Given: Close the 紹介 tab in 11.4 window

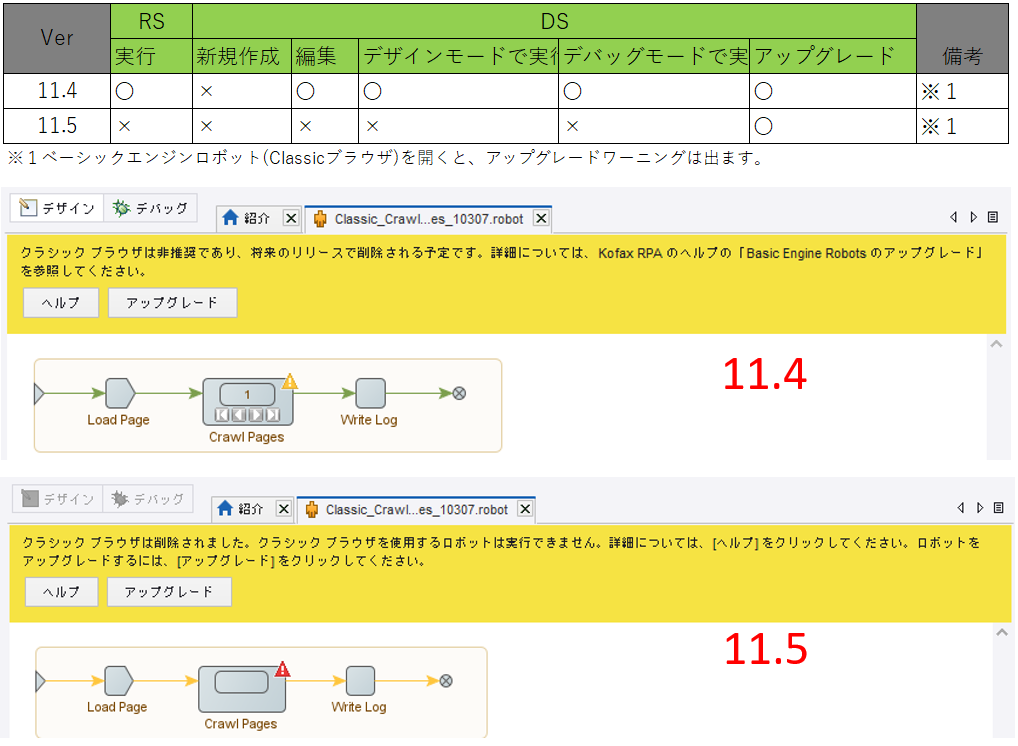Looking at the screenshot, I should pos(291,218).
